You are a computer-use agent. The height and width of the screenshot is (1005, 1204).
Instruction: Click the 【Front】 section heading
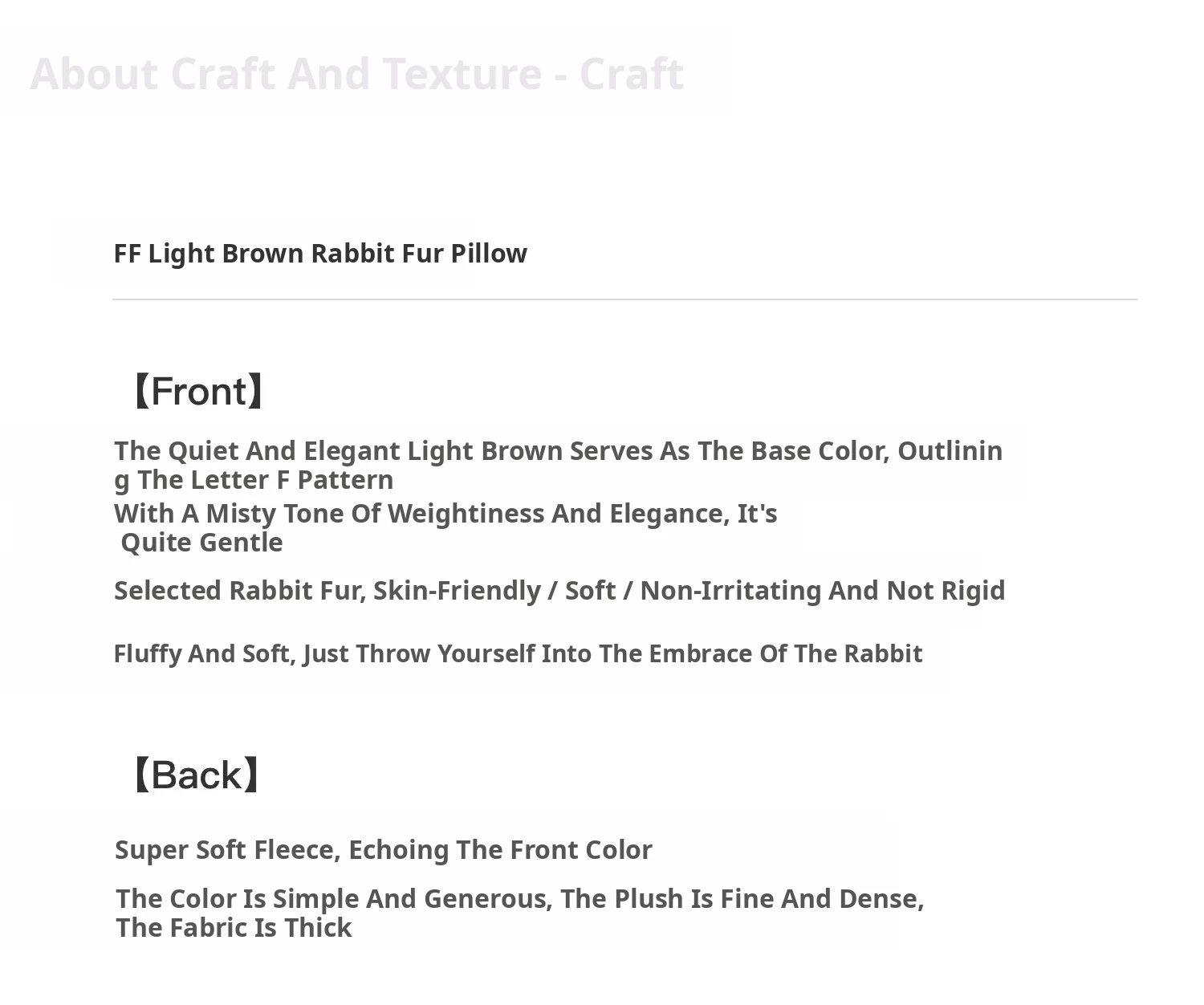pos(197,392)
